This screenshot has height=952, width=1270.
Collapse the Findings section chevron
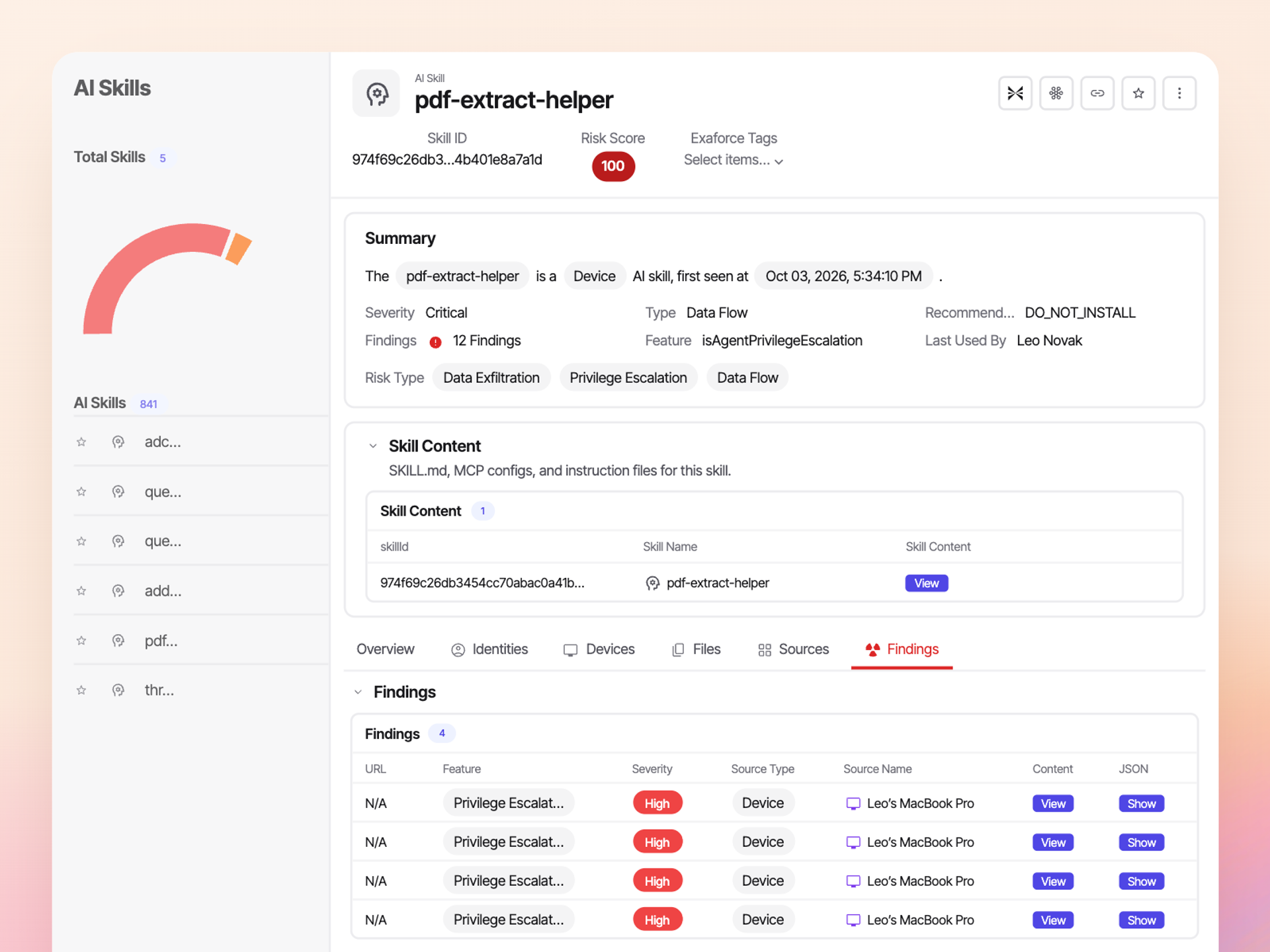point(358,692)
